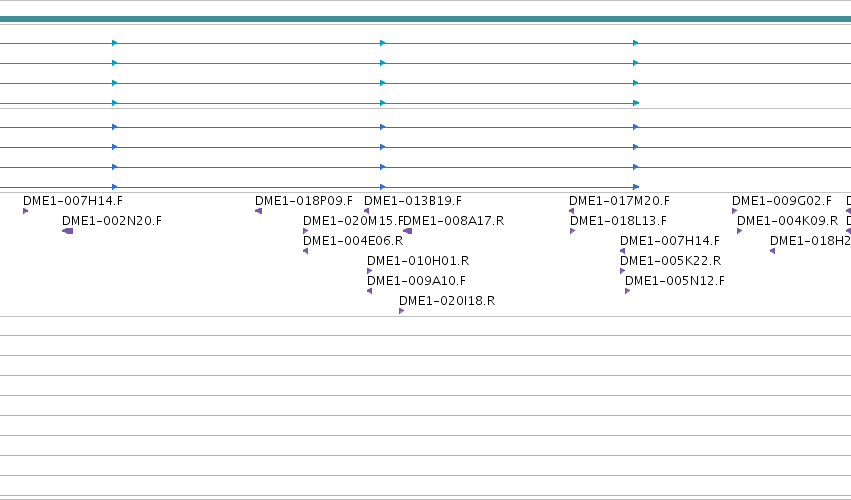Select the DME1-004E06.R feature label
Viewport: 851px width, 500px height.
(353, 241)
